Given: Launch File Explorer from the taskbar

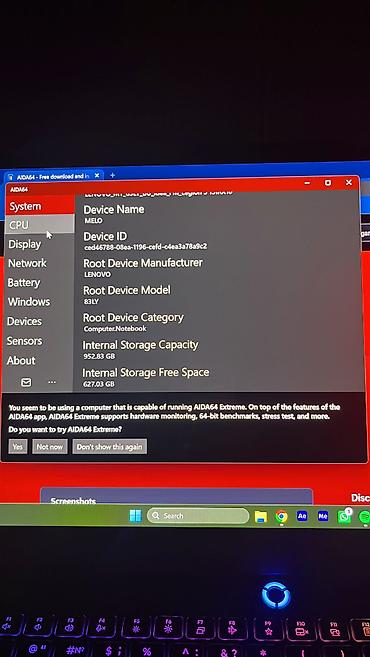Looking at the screenshot, I should (261, 516).
